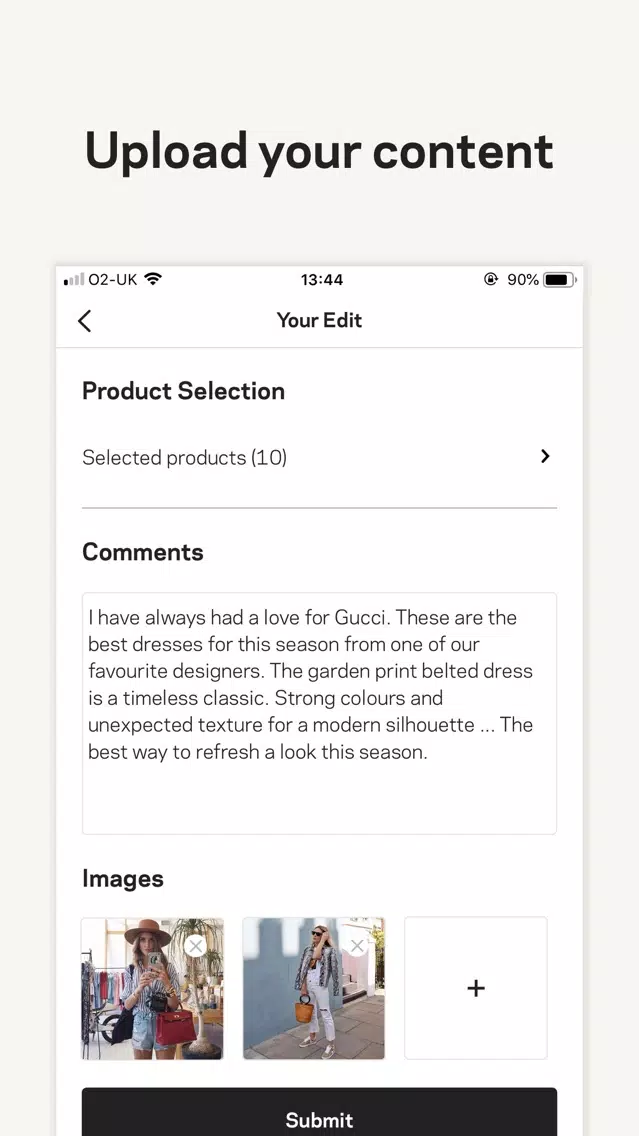The height and width of the screenshot is (1136, 639).
Task: Remove the second uploaded image
Action: (x=357, y=945)
